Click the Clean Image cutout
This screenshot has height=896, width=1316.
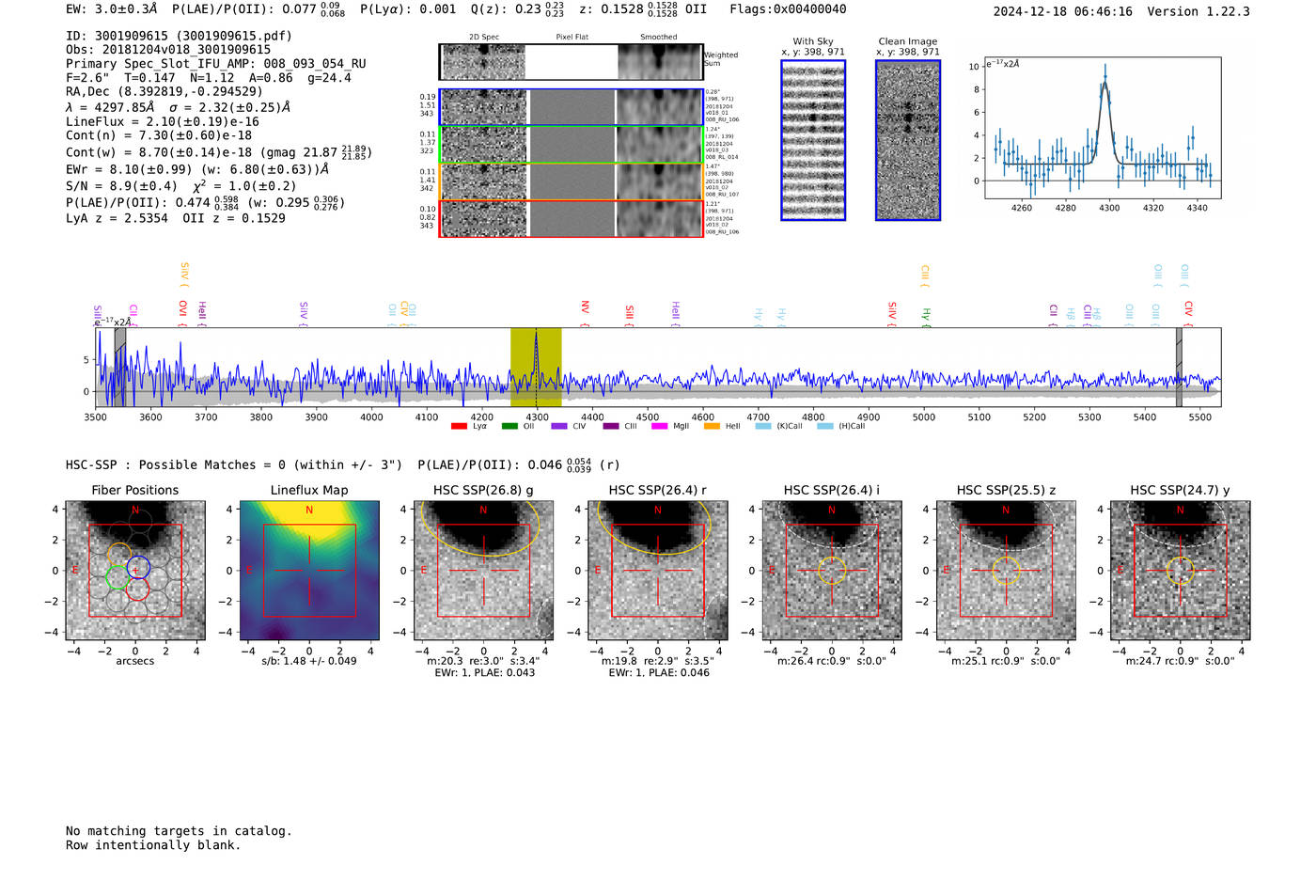point(908,140)
